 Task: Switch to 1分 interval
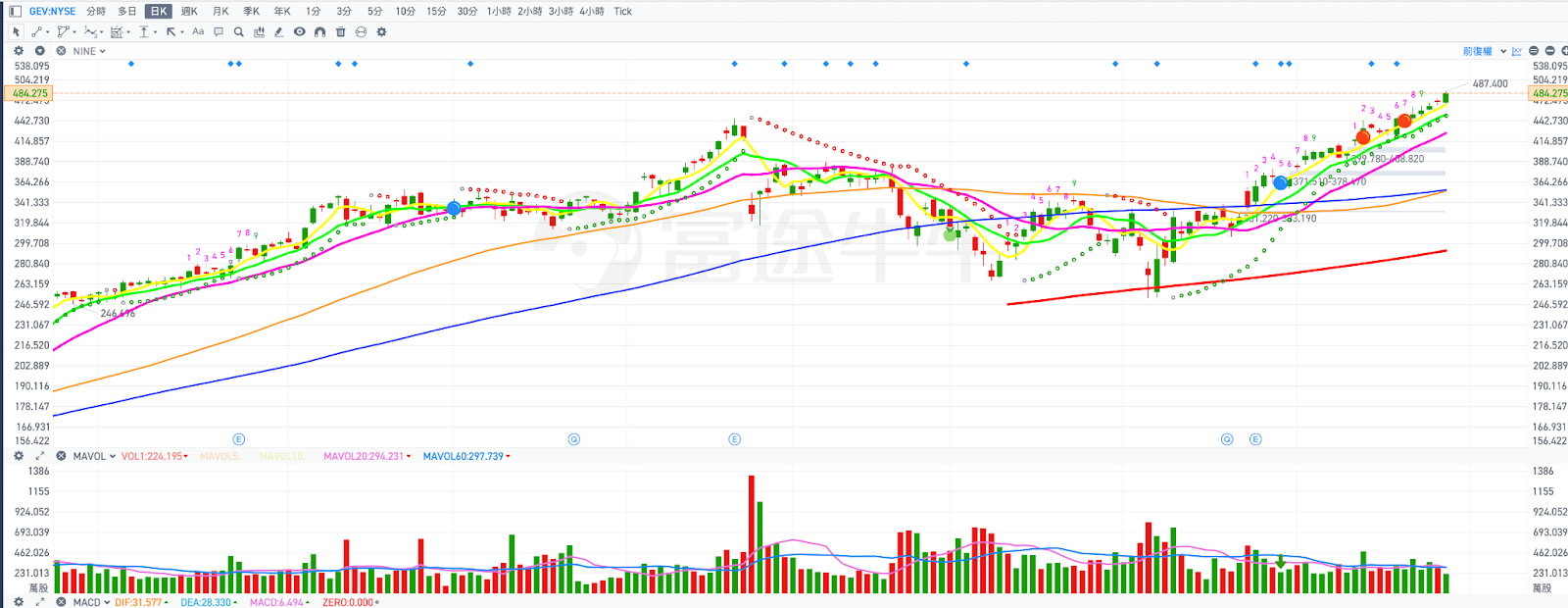(x=314, y=12)
